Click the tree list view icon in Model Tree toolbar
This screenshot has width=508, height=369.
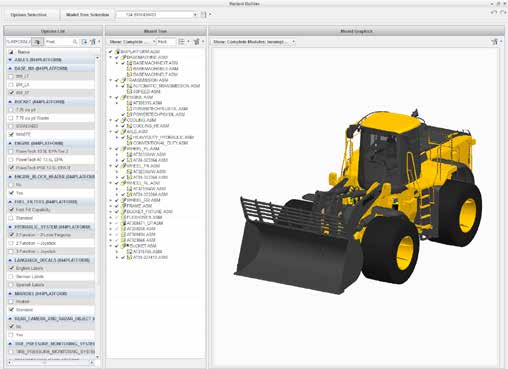coord(181,42)
